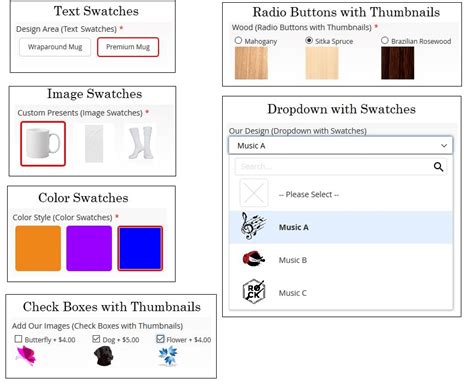Select the Sitka Spruce radio button

click(x=309, y=40)
